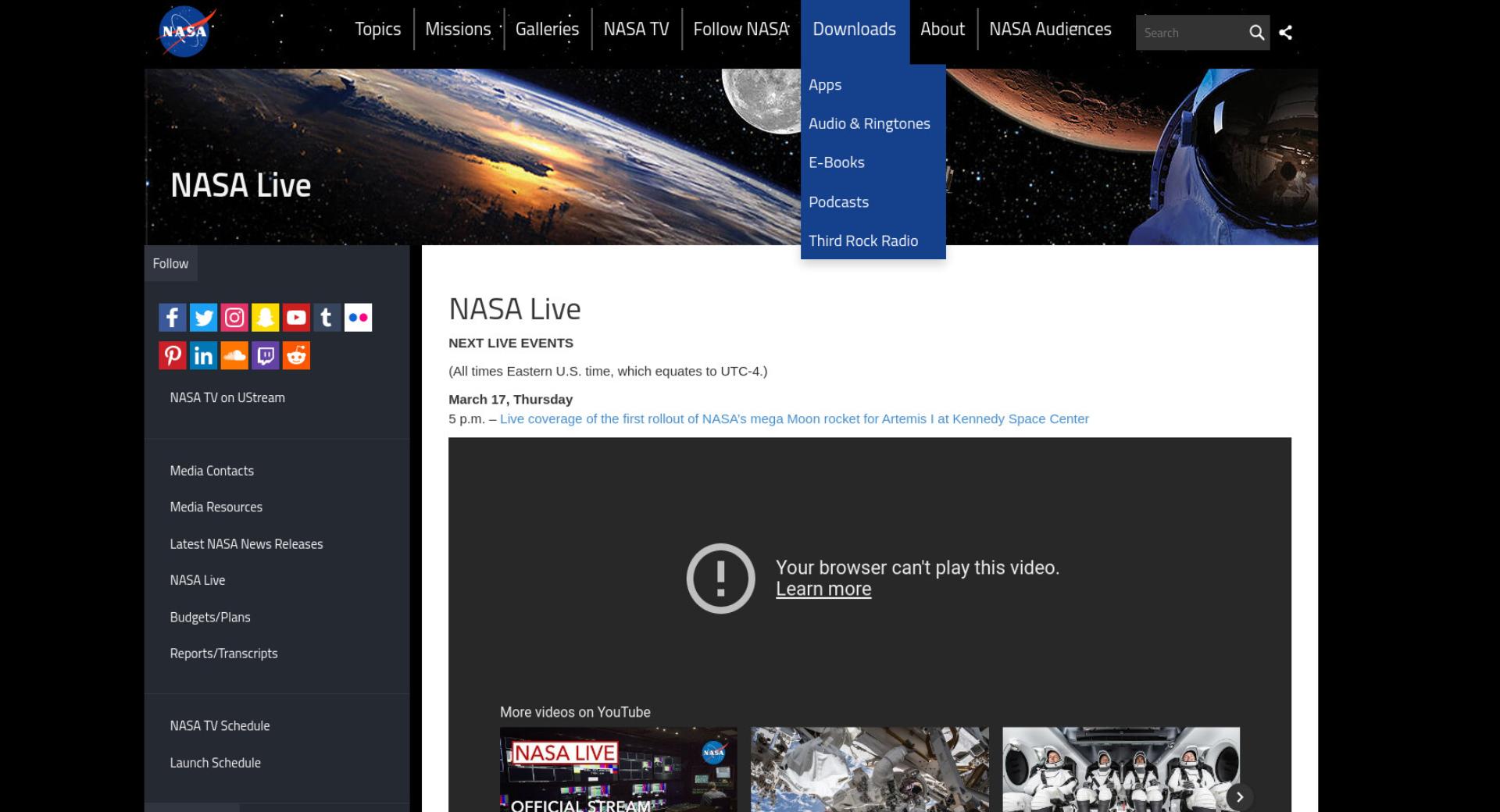
Task: Open the Galleries menu
Action: (x=547, y=30)
